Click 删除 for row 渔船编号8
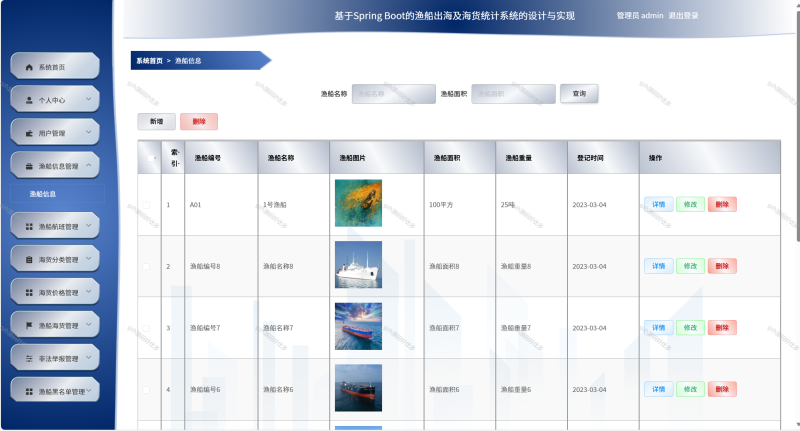This screenshot has height=431, width=800. (722, 266)
